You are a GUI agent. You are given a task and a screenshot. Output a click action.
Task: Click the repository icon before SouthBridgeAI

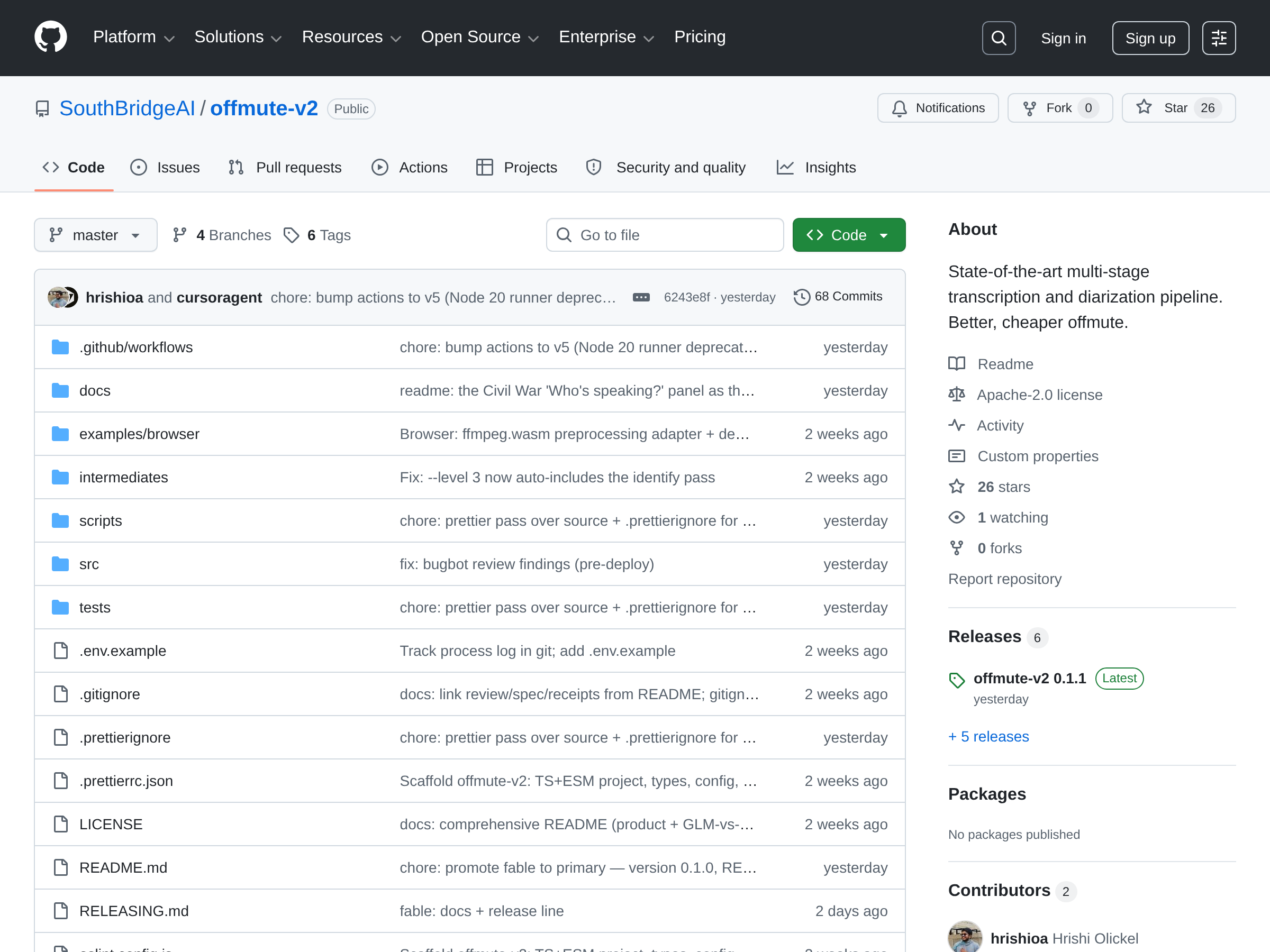tap(42, 108)
